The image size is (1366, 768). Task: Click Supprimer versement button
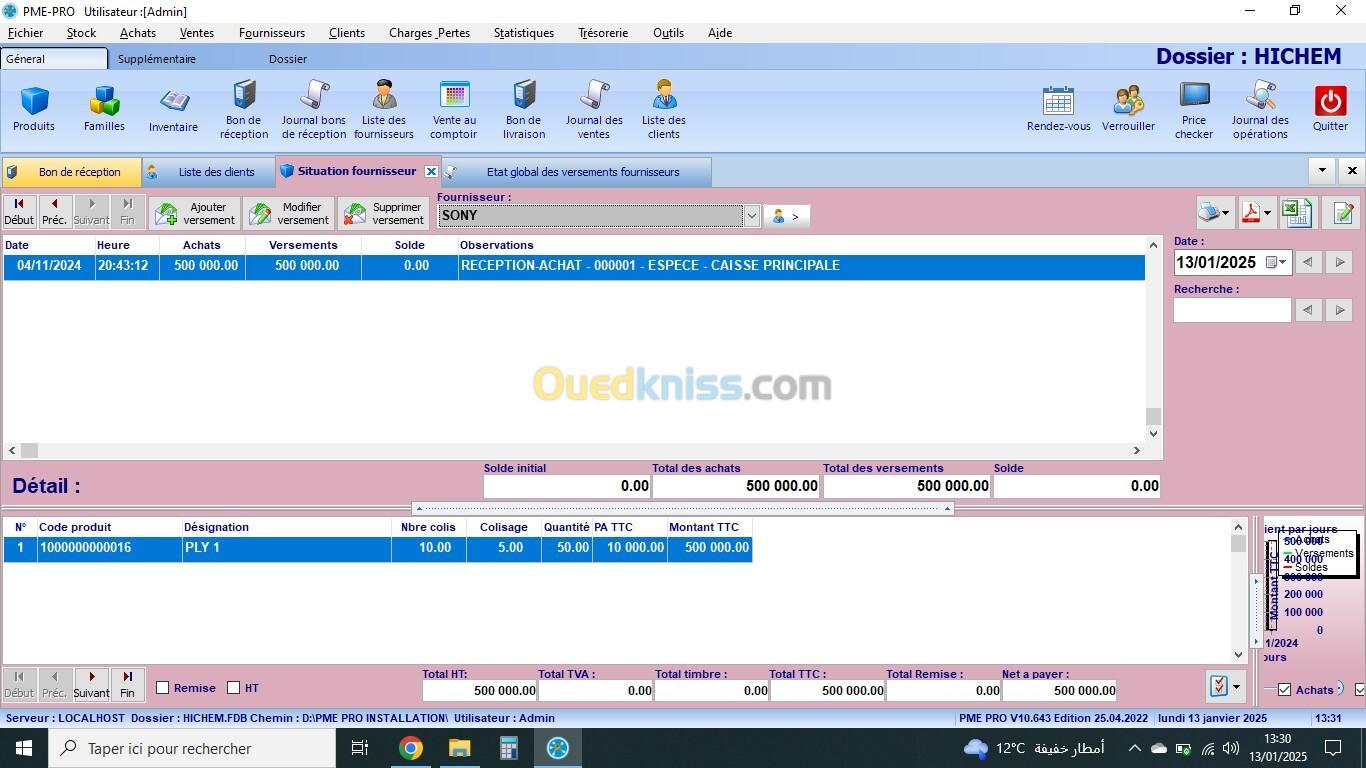coord(384,213)
